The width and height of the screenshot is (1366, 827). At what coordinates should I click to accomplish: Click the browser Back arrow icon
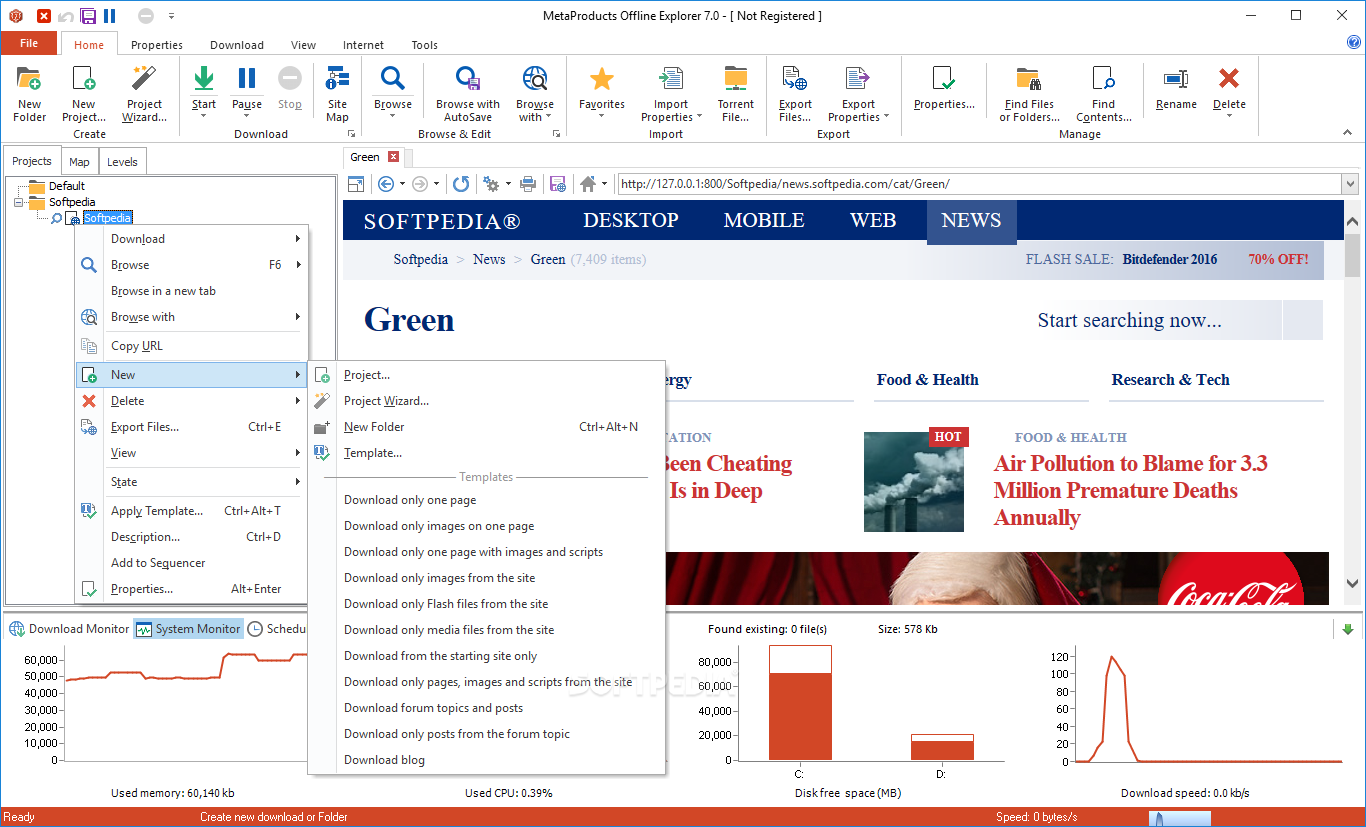386,184
